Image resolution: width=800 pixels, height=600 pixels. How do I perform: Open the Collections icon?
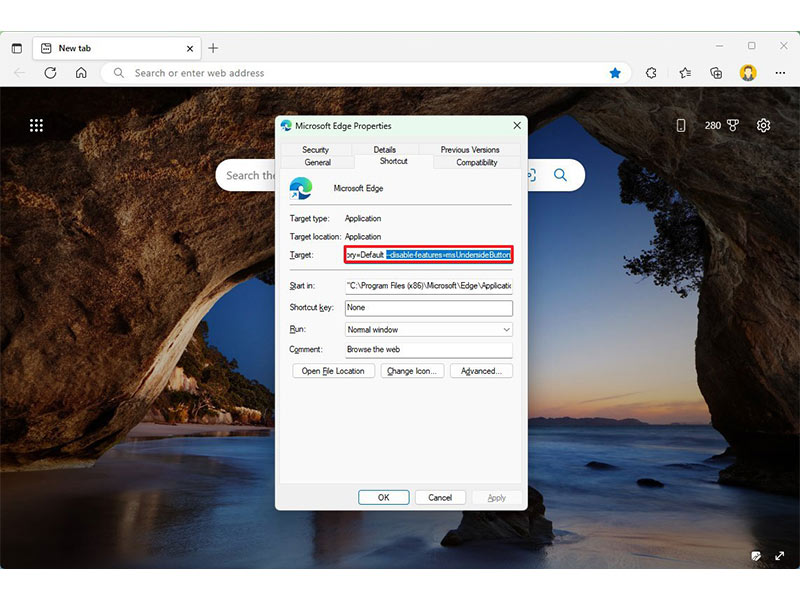point(716,73)
